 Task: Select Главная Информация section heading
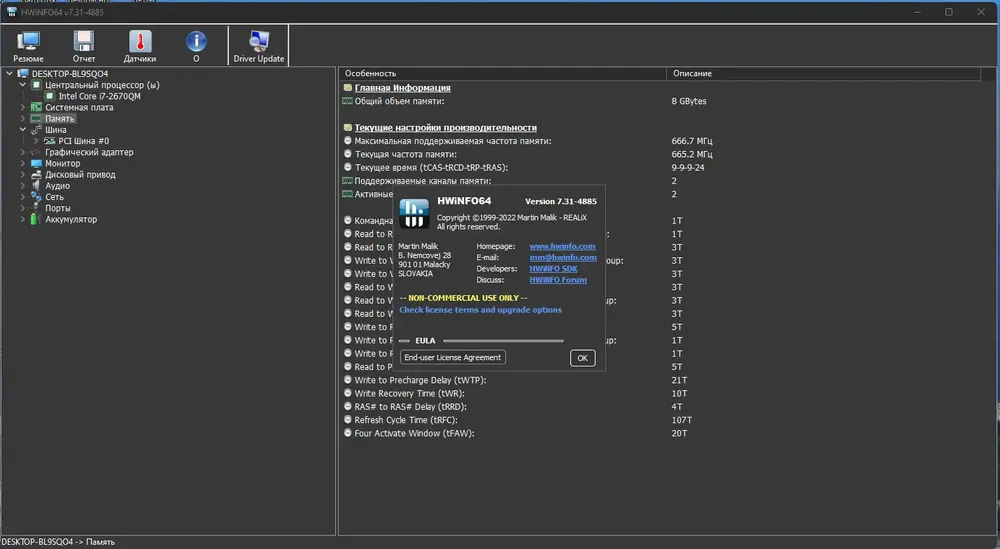402,88
